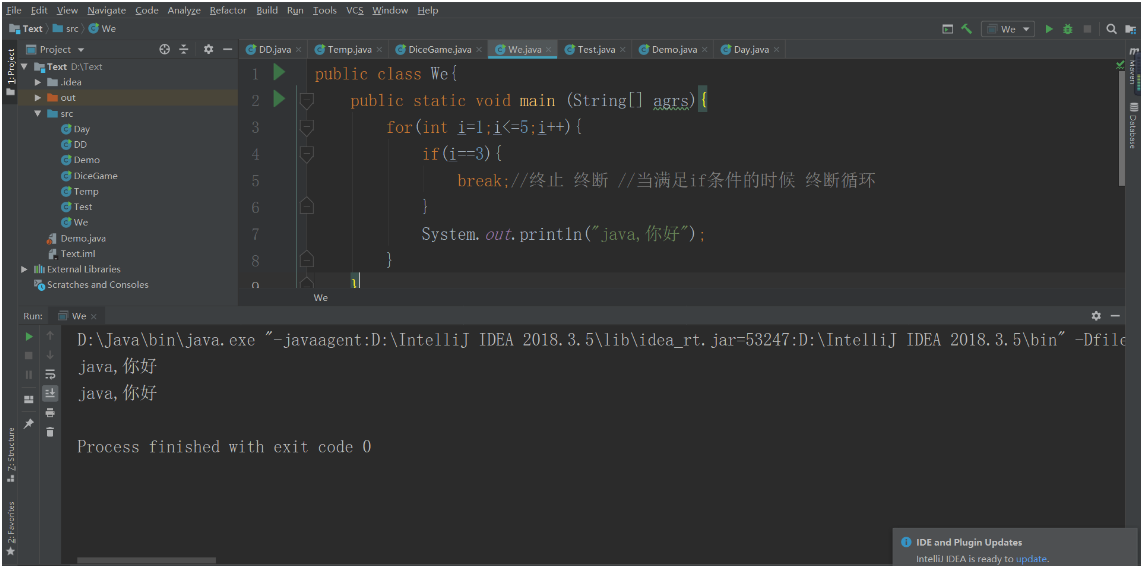Open Run panel settings gear
Viewport: 1141px width, 566px height.
coord(1096,316)
